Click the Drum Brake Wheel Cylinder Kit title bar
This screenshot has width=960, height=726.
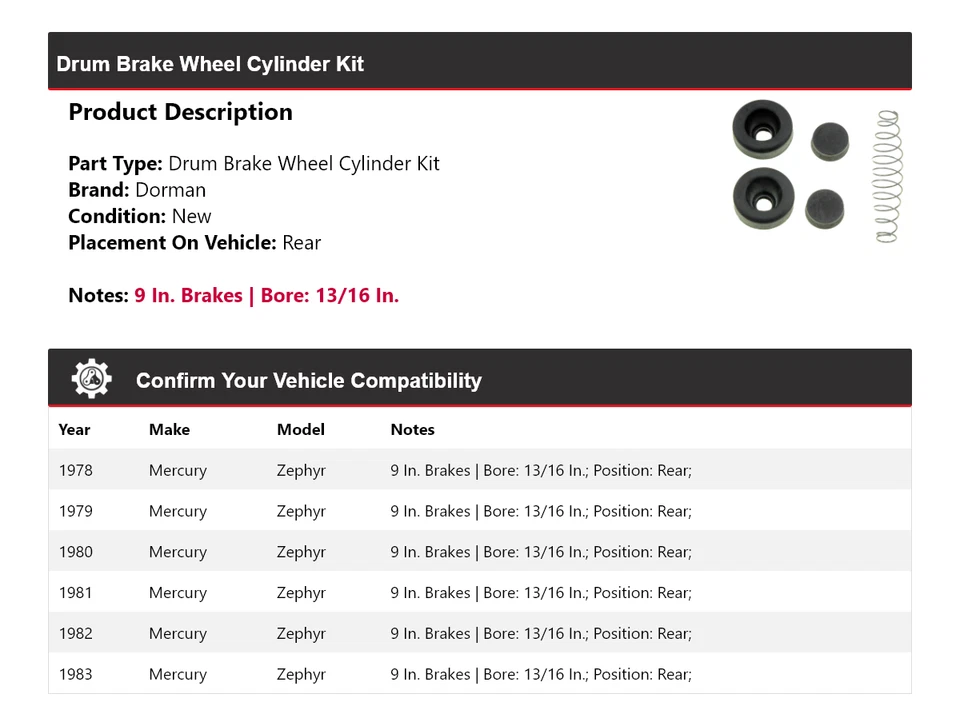pyautogui.click(x=210, y=64)
